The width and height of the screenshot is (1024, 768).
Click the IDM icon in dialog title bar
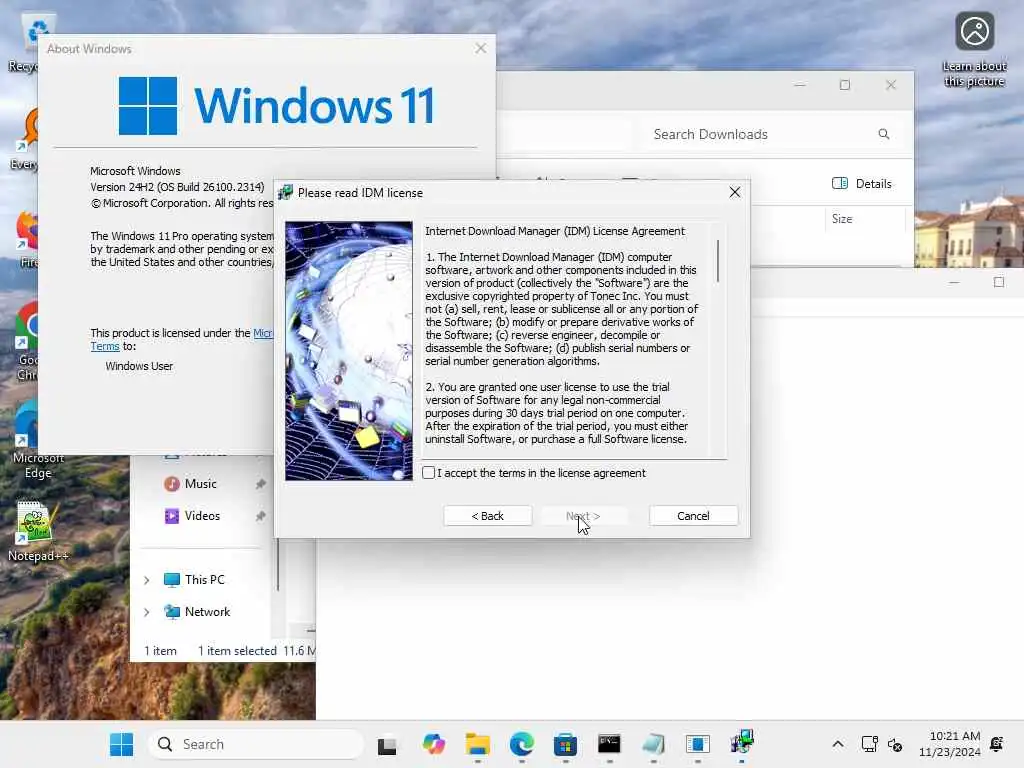coord(285,192)
